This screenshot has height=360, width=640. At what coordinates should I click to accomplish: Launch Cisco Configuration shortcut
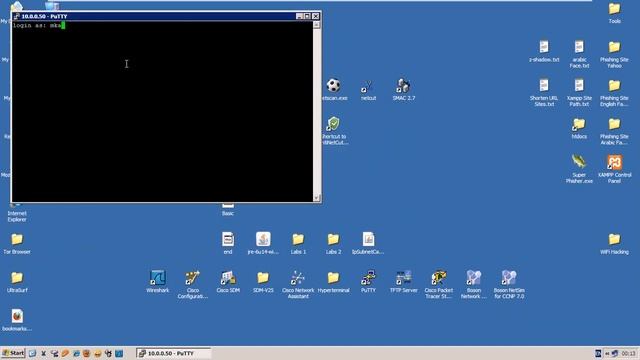(x=193, y=284)
